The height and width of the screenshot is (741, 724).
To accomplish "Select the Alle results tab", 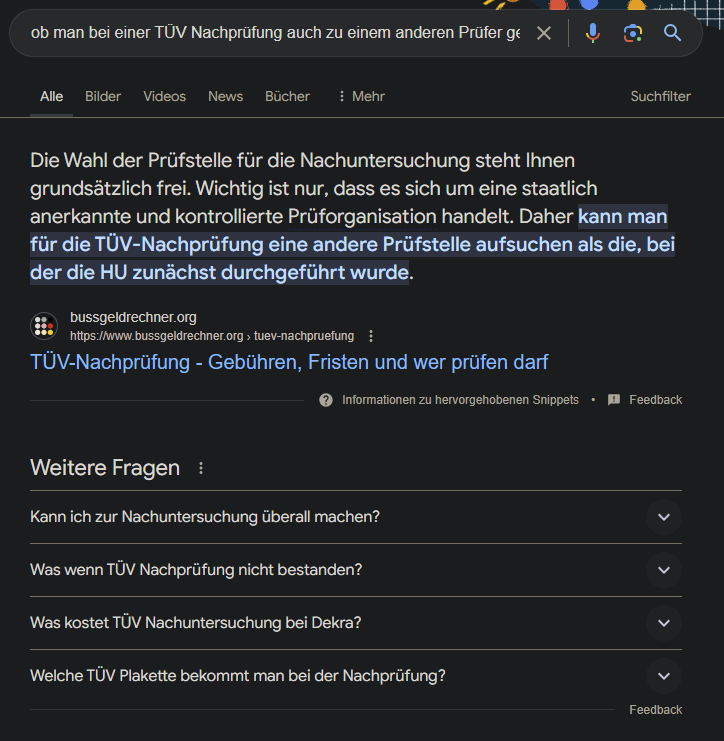I will tap(52, 96).
